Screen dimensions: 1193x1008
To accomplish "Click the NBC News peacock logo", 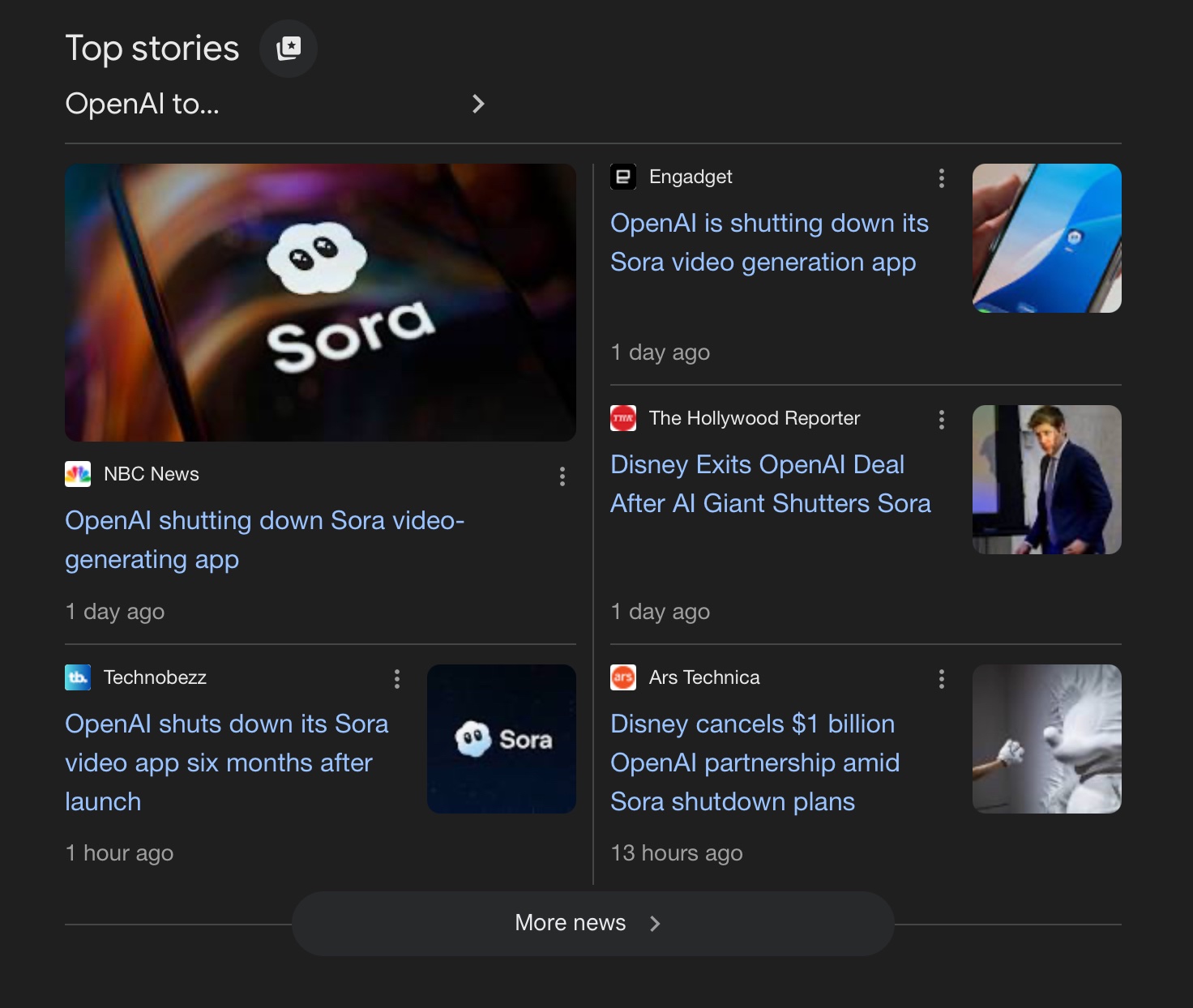I will click(x=78, y=474).
